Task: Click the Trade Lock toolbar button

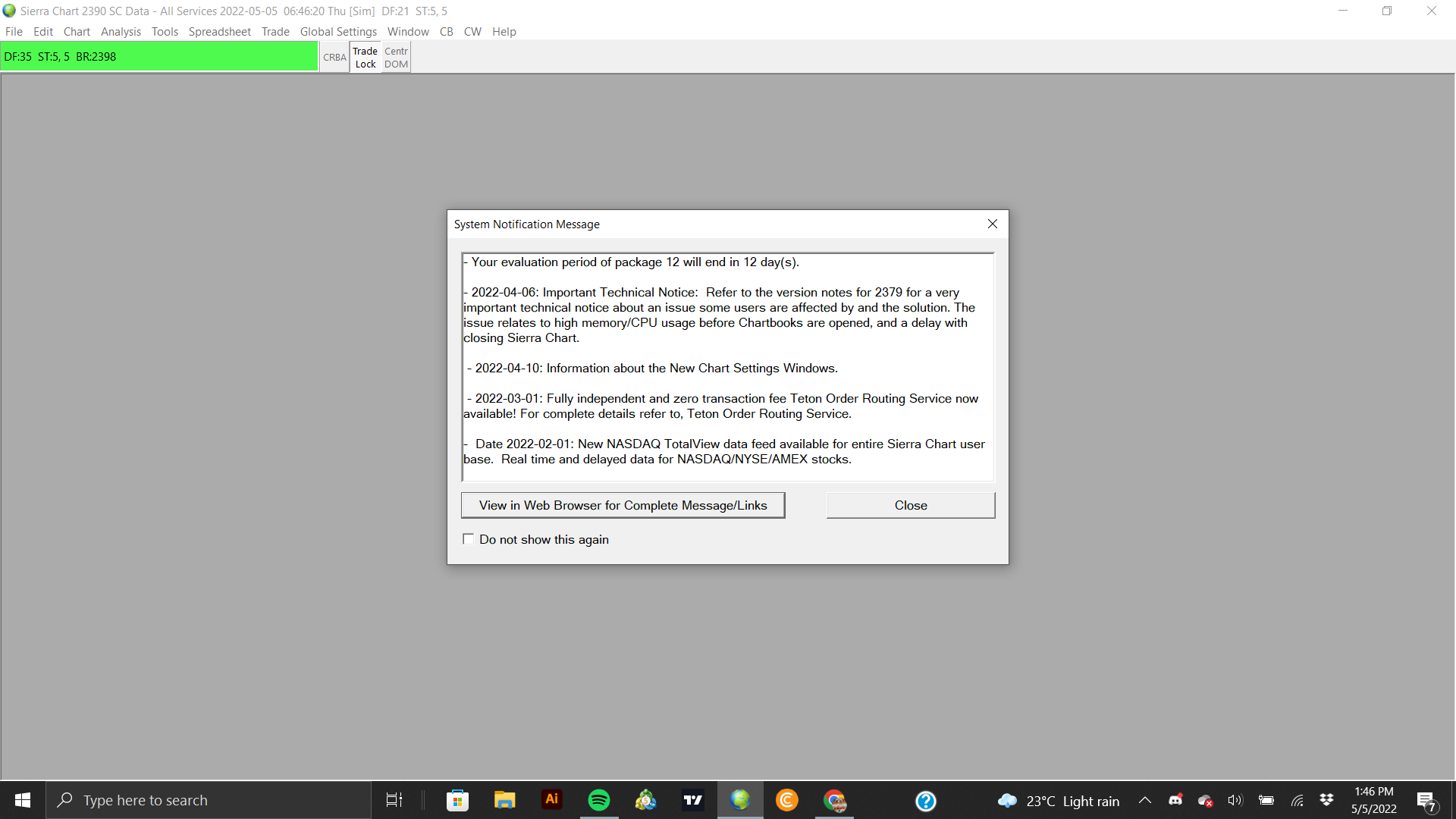Action: [365, 58]
